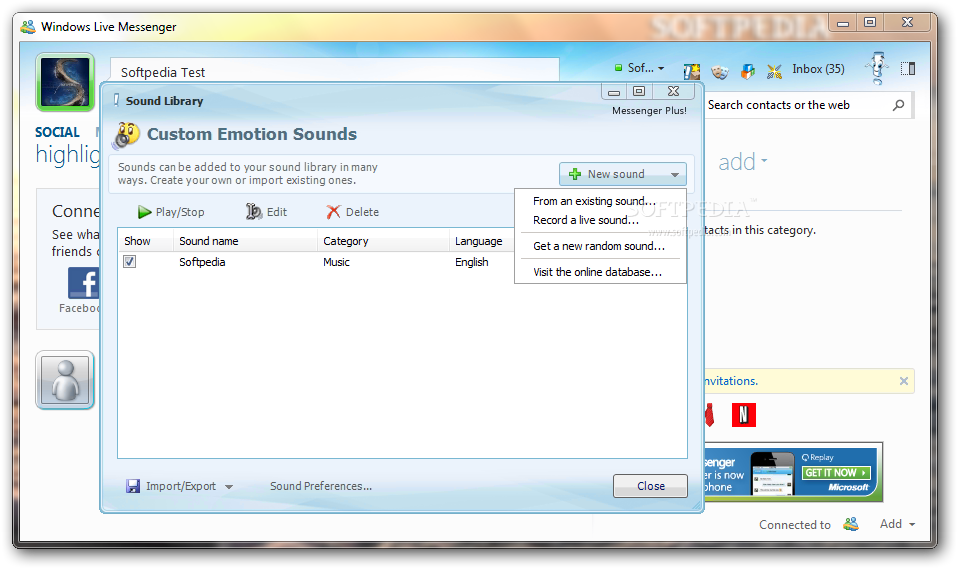Click the Replay link in ad
This screenshot has height=569, width=958.
pos(817,457)
